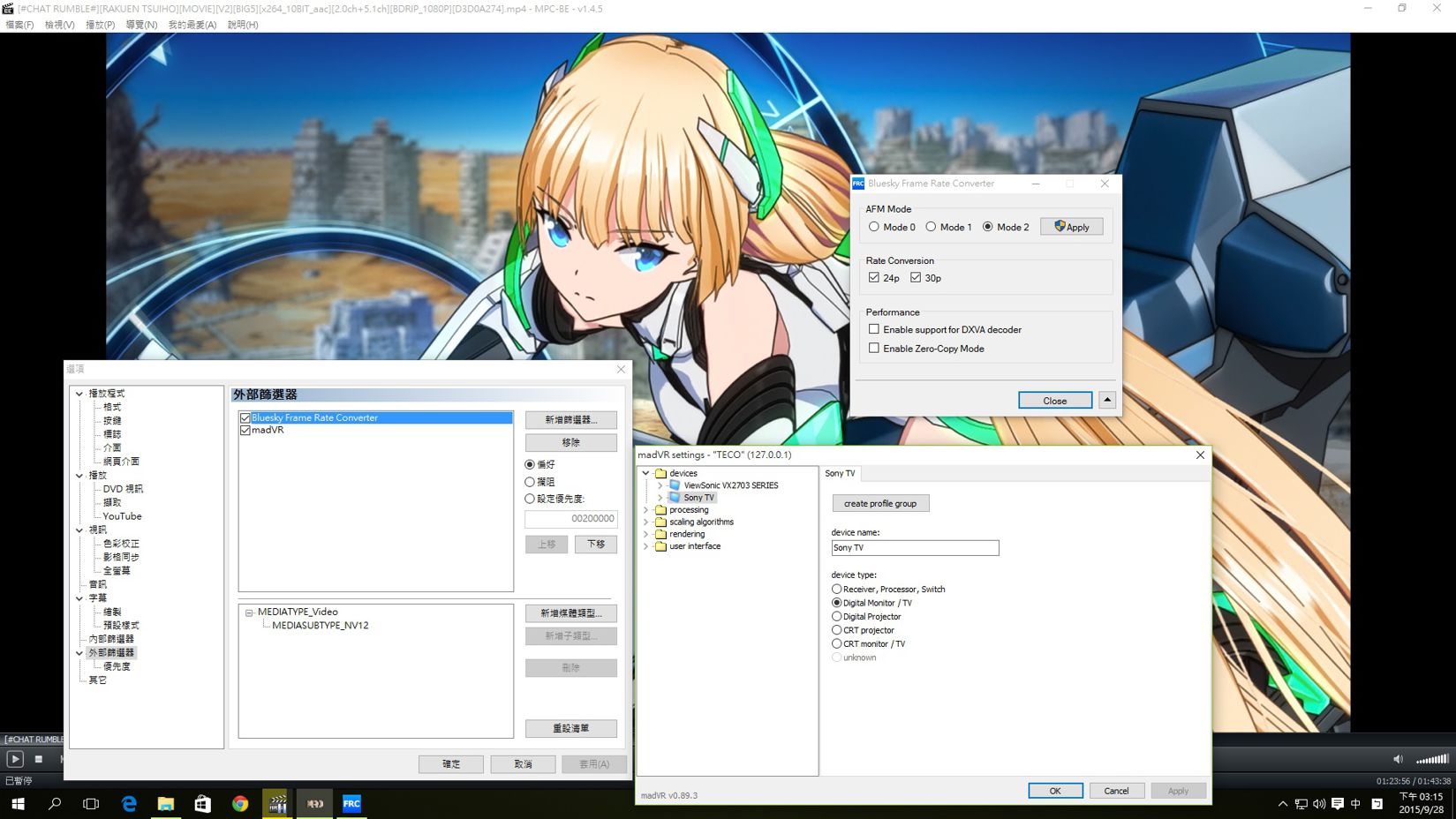
Task: Switch input language via 中 tray icon
Action: [1355, 804]
